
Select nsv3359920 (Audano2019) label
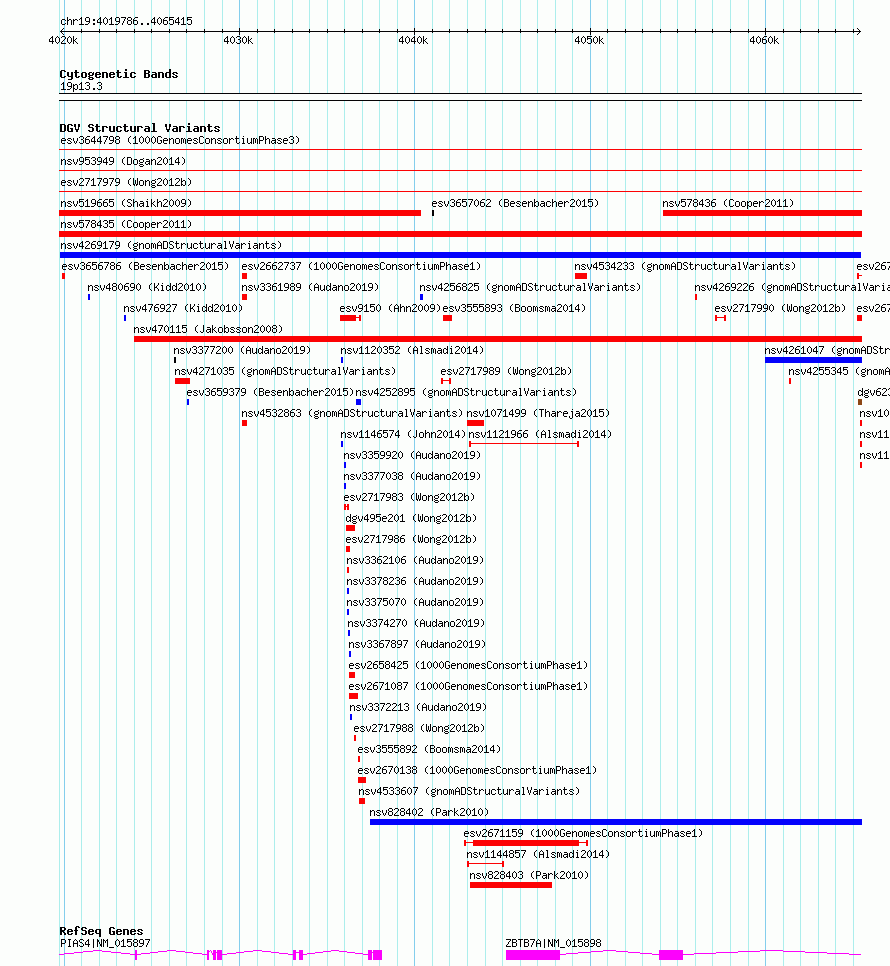[412, 455]
